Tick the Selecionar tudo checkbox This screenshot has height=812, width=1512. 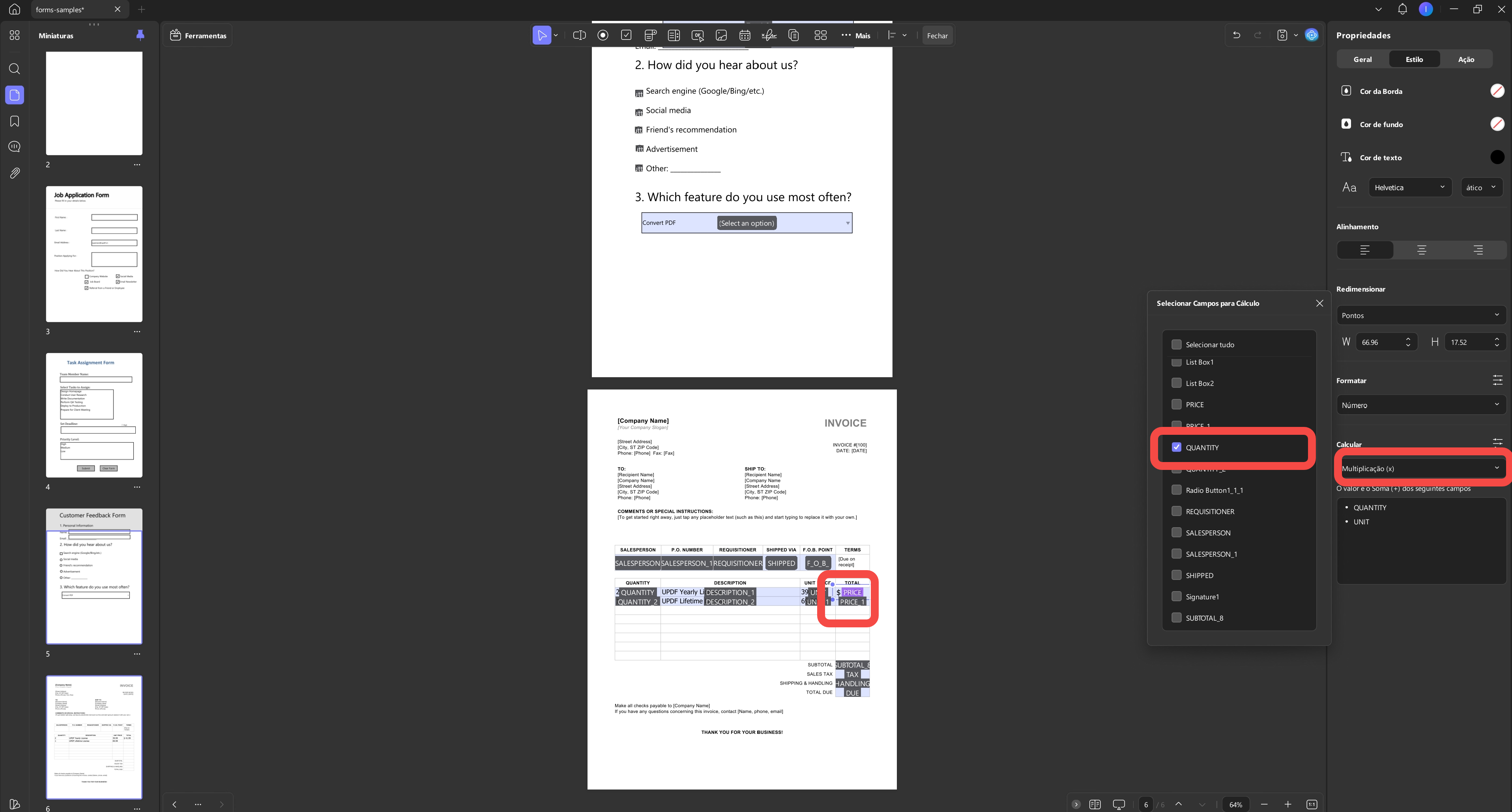coord(1176,344)
